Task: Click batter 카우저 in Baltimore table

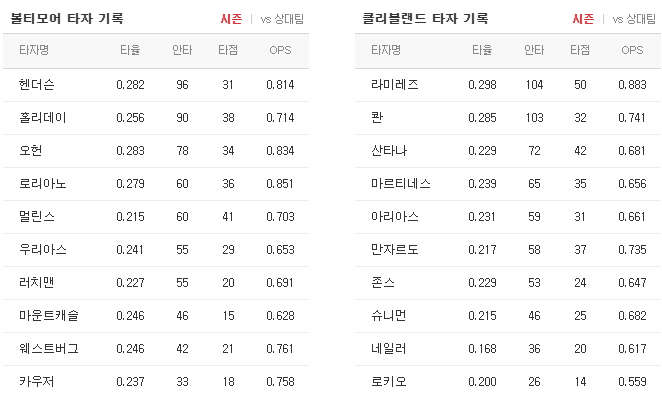Action: pos(36,382)
